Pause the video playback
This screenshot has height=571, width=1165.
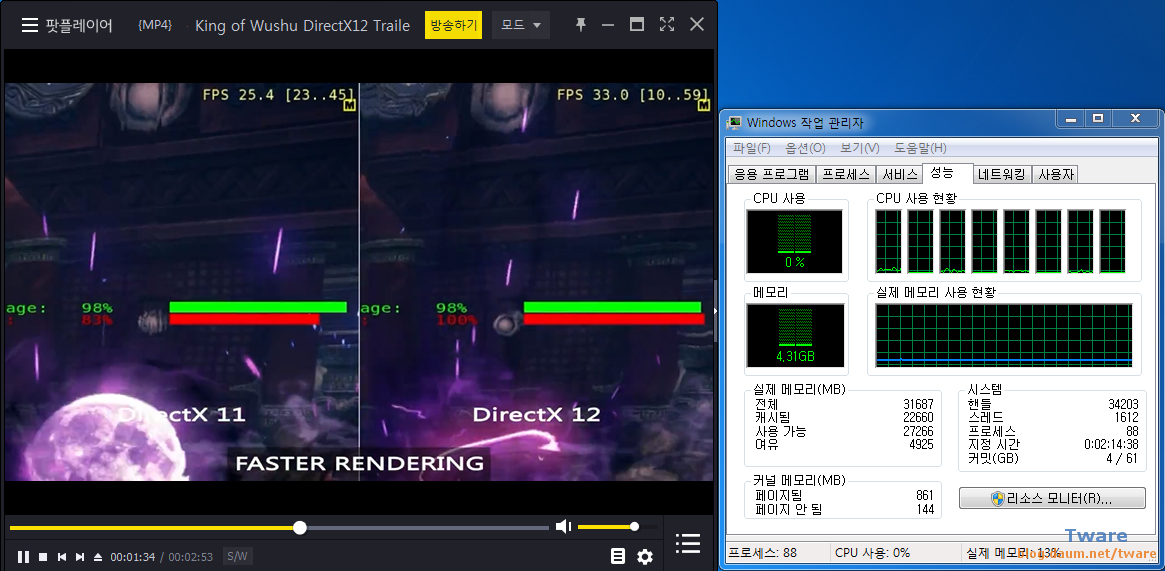click(x=23, y=556)
